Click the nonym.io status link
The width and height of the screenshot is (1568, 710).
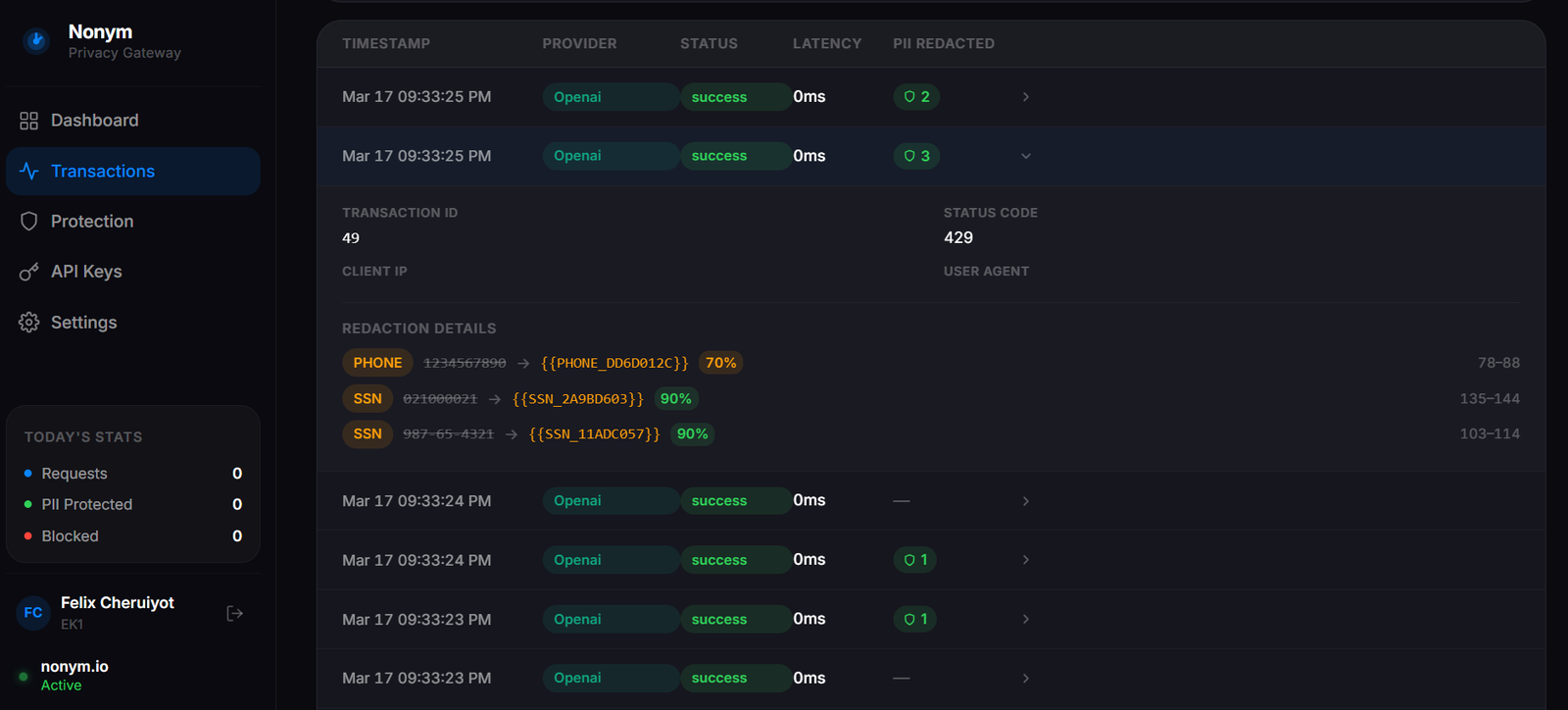[x=74, y=667]
